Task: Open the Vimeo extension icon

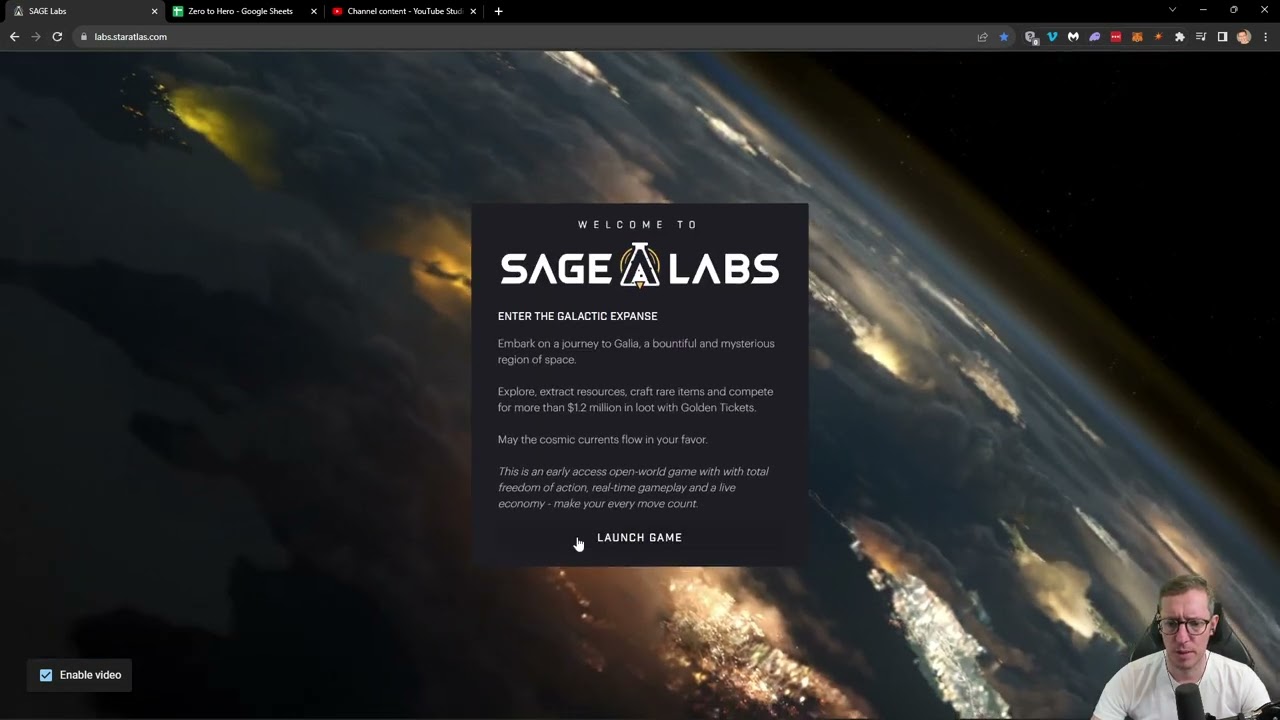Action: coord(1052,37)
